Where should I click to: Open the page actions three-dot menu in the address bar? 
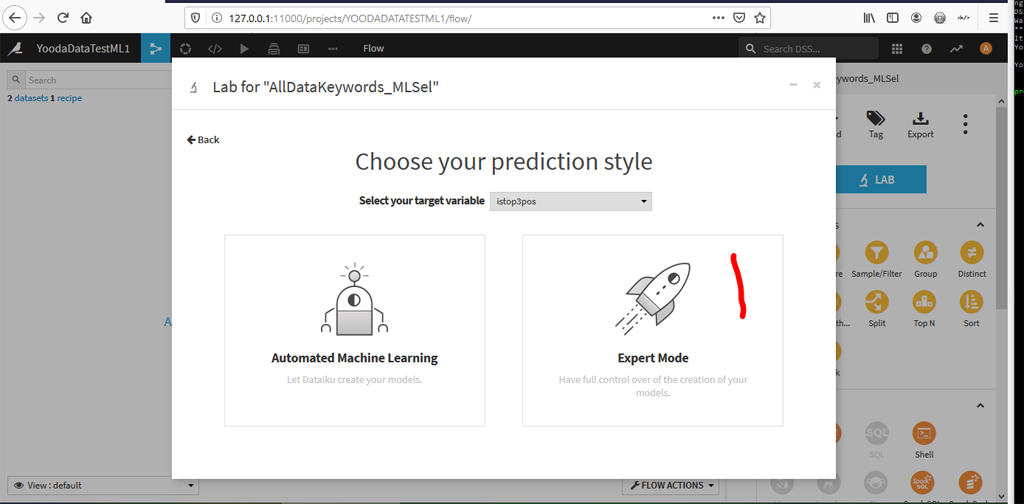pyautogui.click(x=718, y=18)
